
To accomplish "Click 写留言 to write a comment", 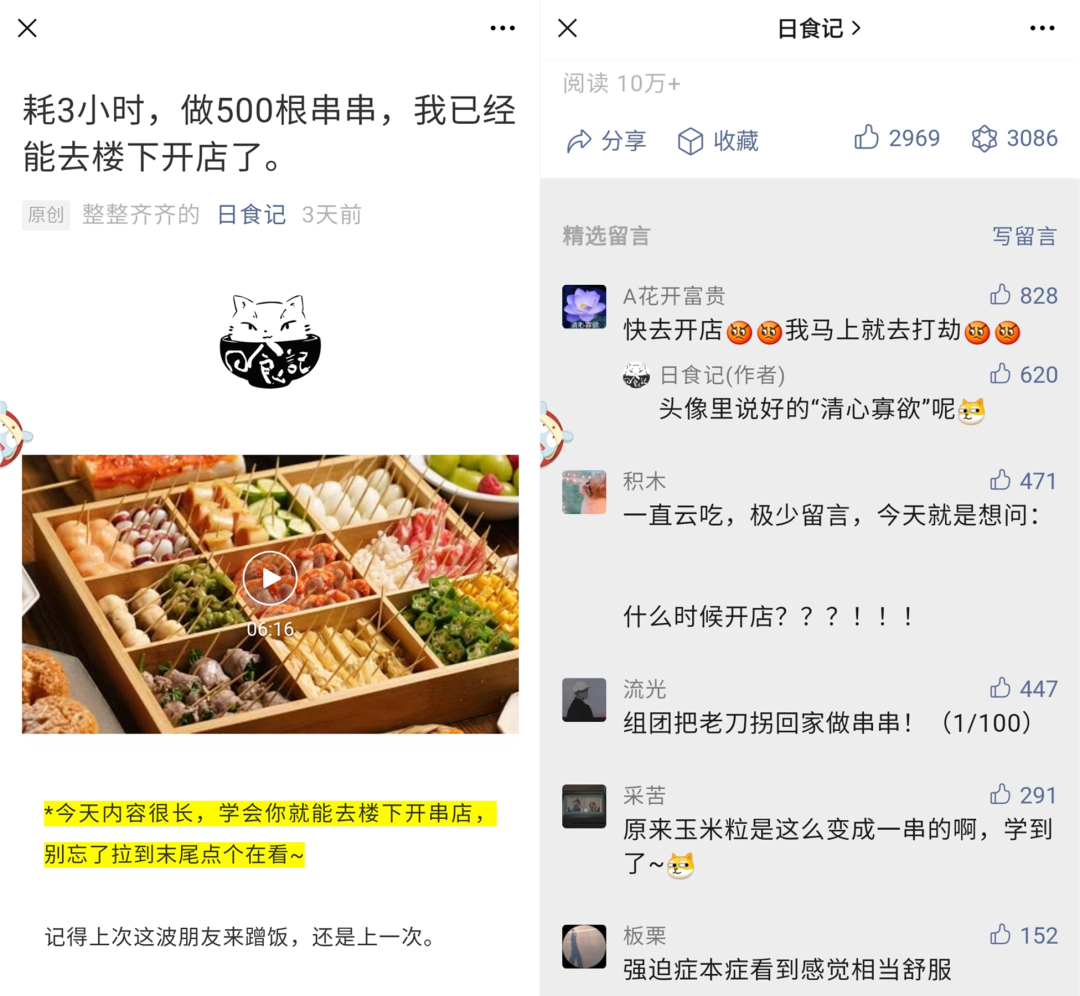I will (x=1024, y=236).
